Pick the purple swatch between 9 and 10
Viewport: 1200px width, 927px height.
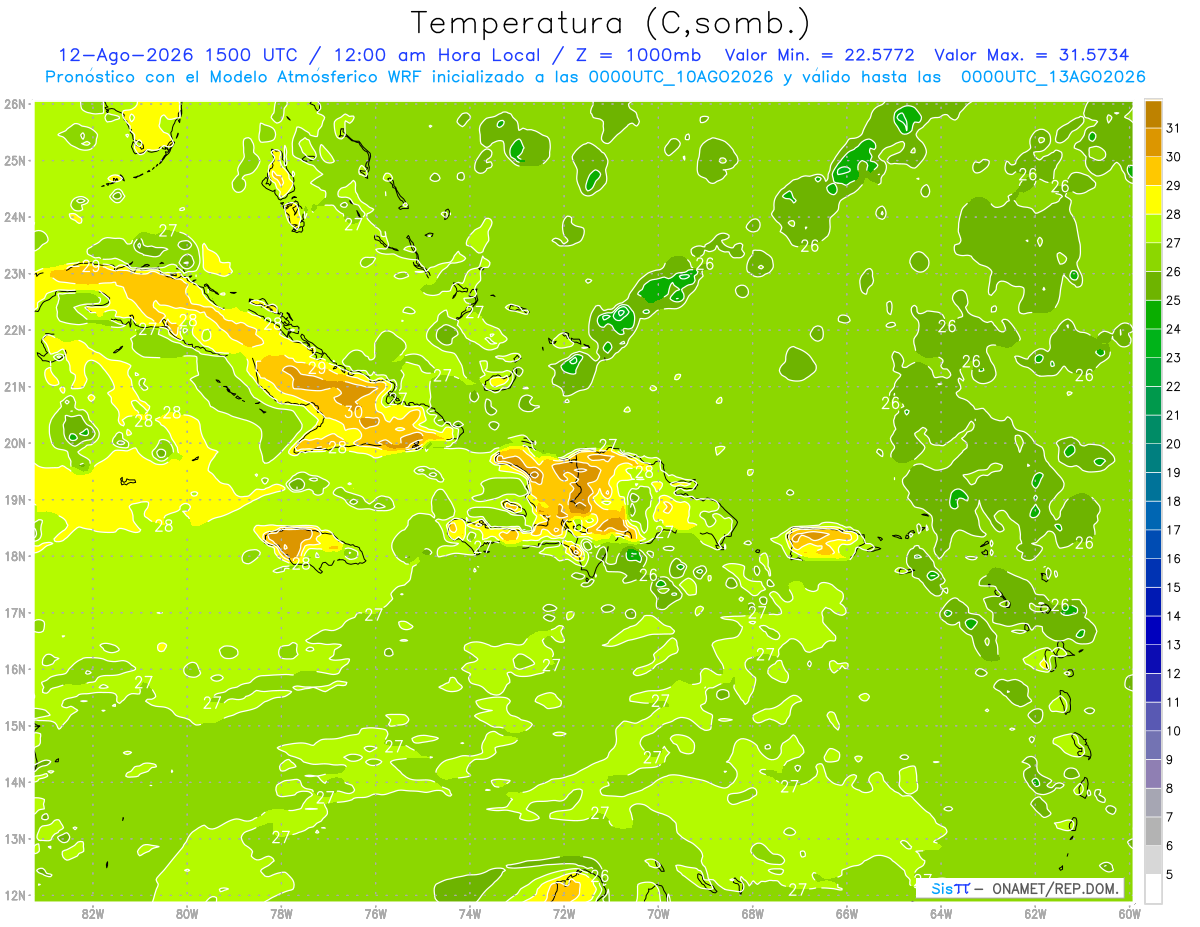1153,745
